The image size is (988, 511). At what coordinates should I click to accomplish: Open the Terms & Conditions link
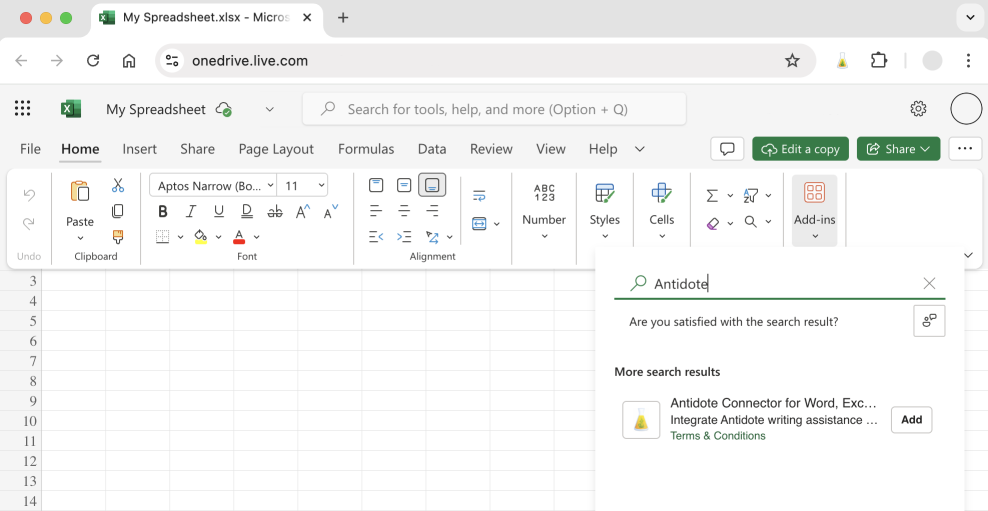pyautogui.click(x=717, y=436)
